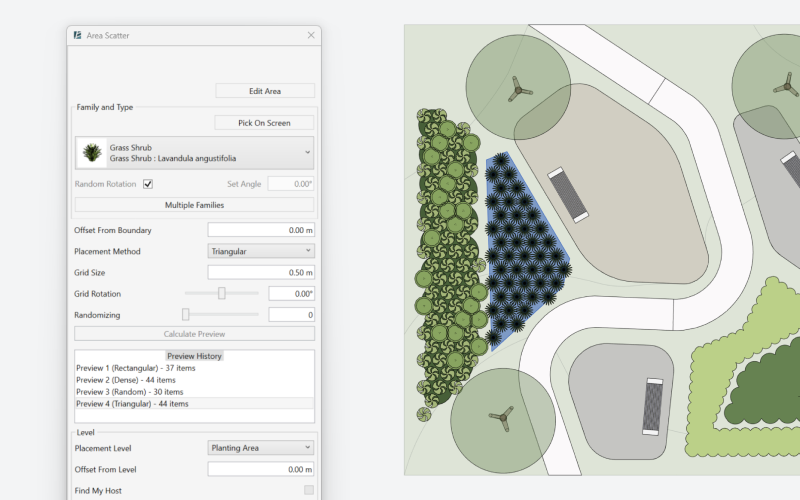Click the Randomizing slider handle
Viewport: 800px width, 500px height.
point(186,315)
